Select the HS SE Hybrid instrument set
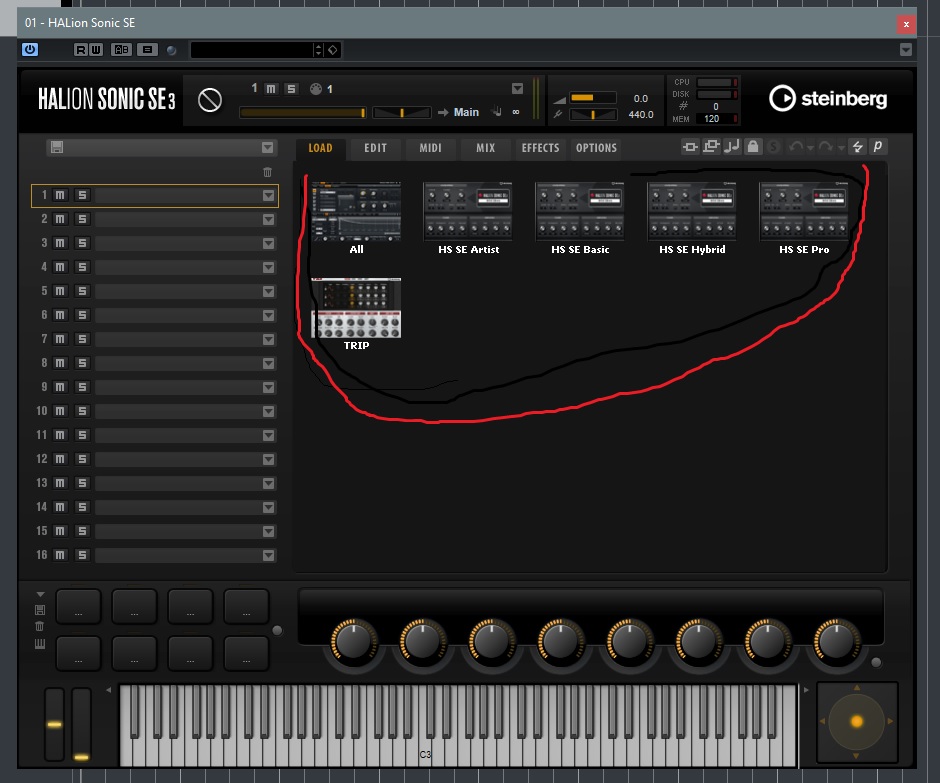This screenshot has width=940, height=783. (692, 212)
